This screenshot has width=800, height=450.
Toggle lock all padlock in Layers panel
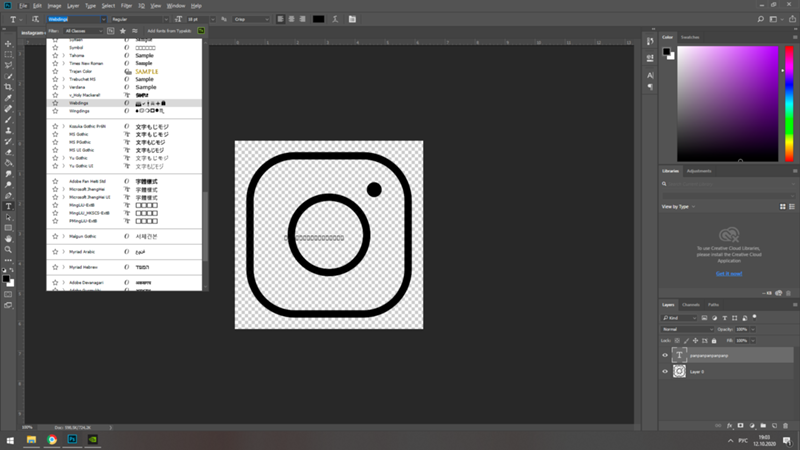pyautogui.click(x=714, y=341)
